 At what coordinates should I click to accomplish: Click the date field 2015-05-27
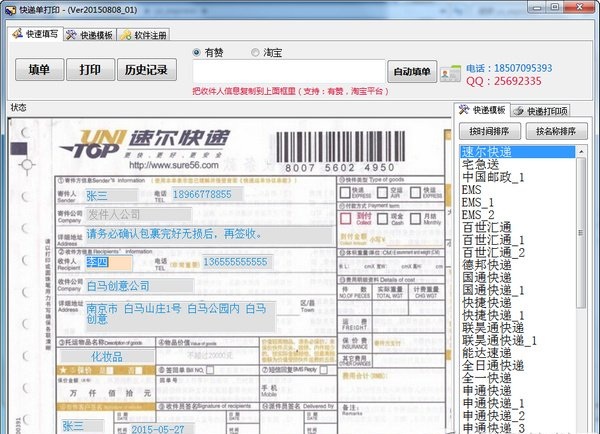coord(161,429)
